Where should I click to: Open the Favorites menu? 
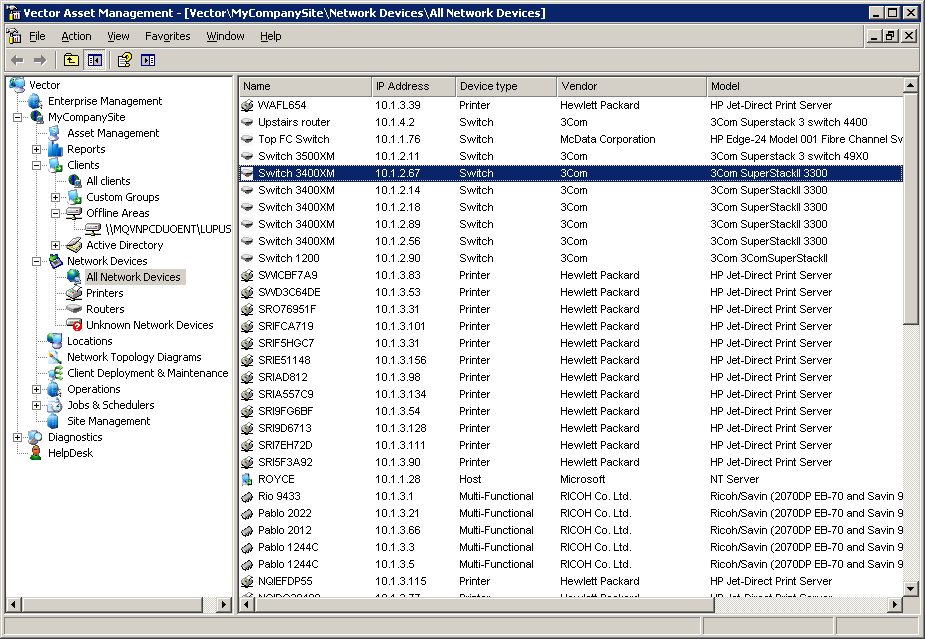(168, 37)
